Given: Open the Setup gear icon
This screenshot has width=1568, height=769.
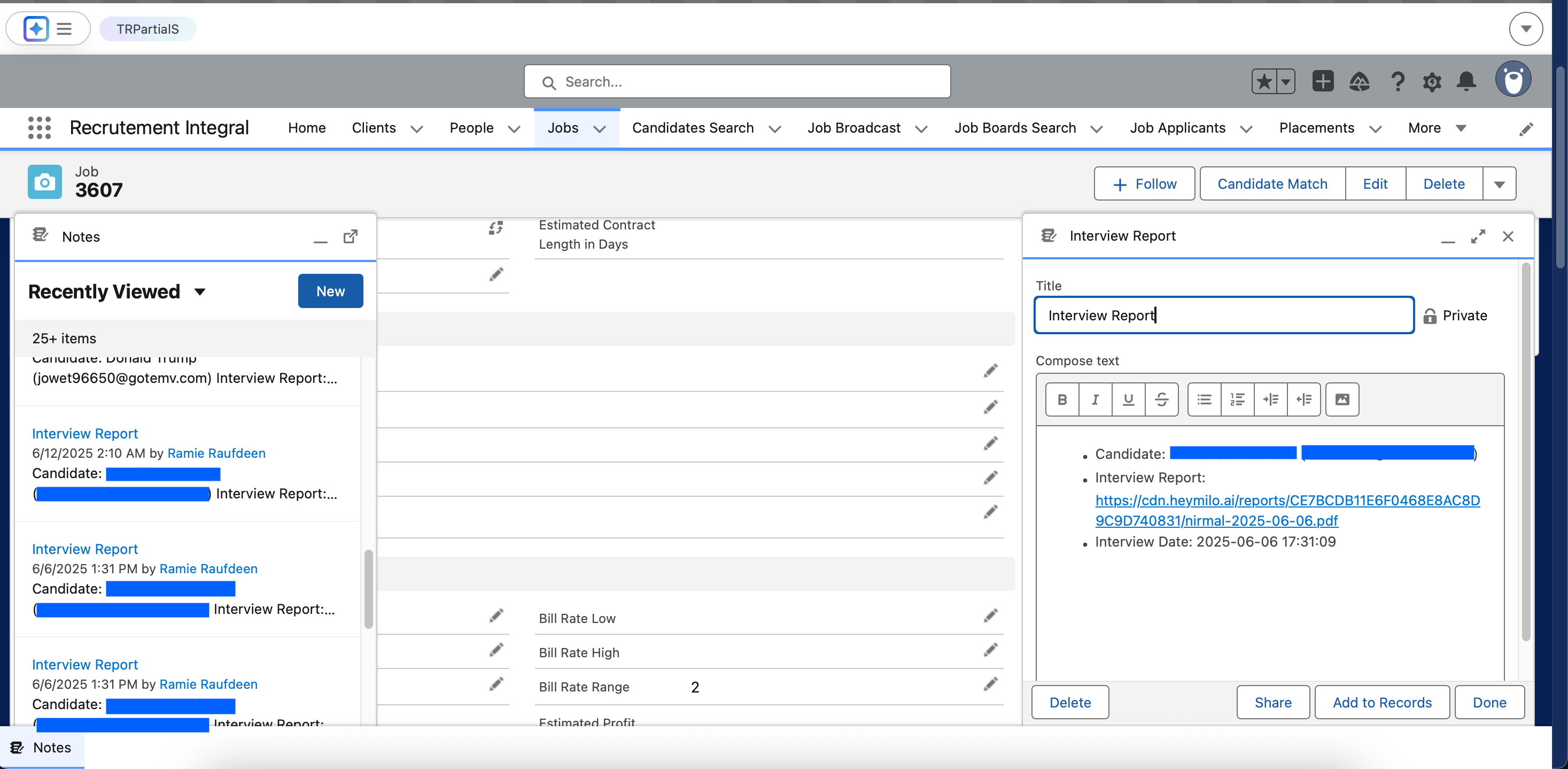Looking at the screenshot, I should [1432, 82].
